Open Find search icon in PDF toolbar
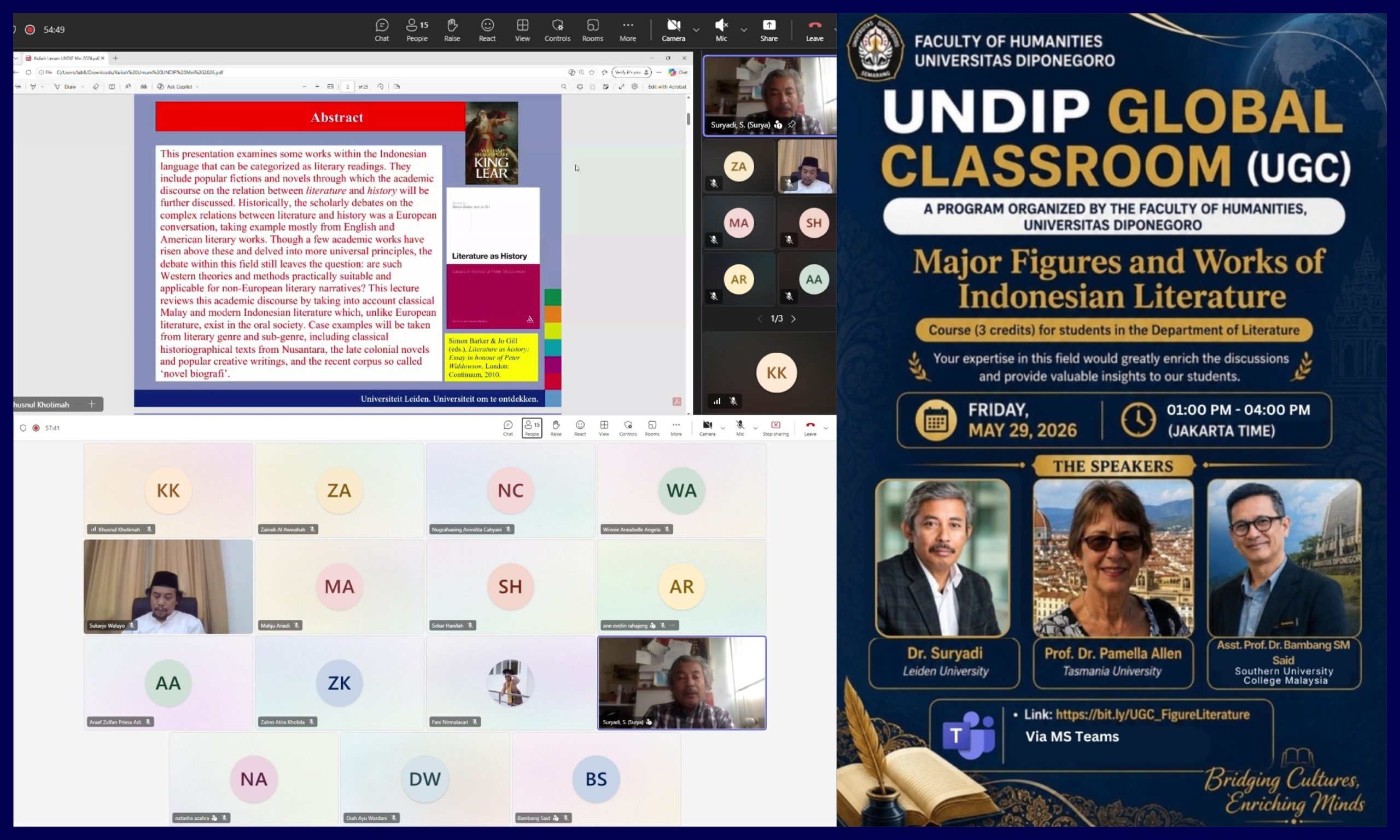1400x840 pixels. click(564, 86)
